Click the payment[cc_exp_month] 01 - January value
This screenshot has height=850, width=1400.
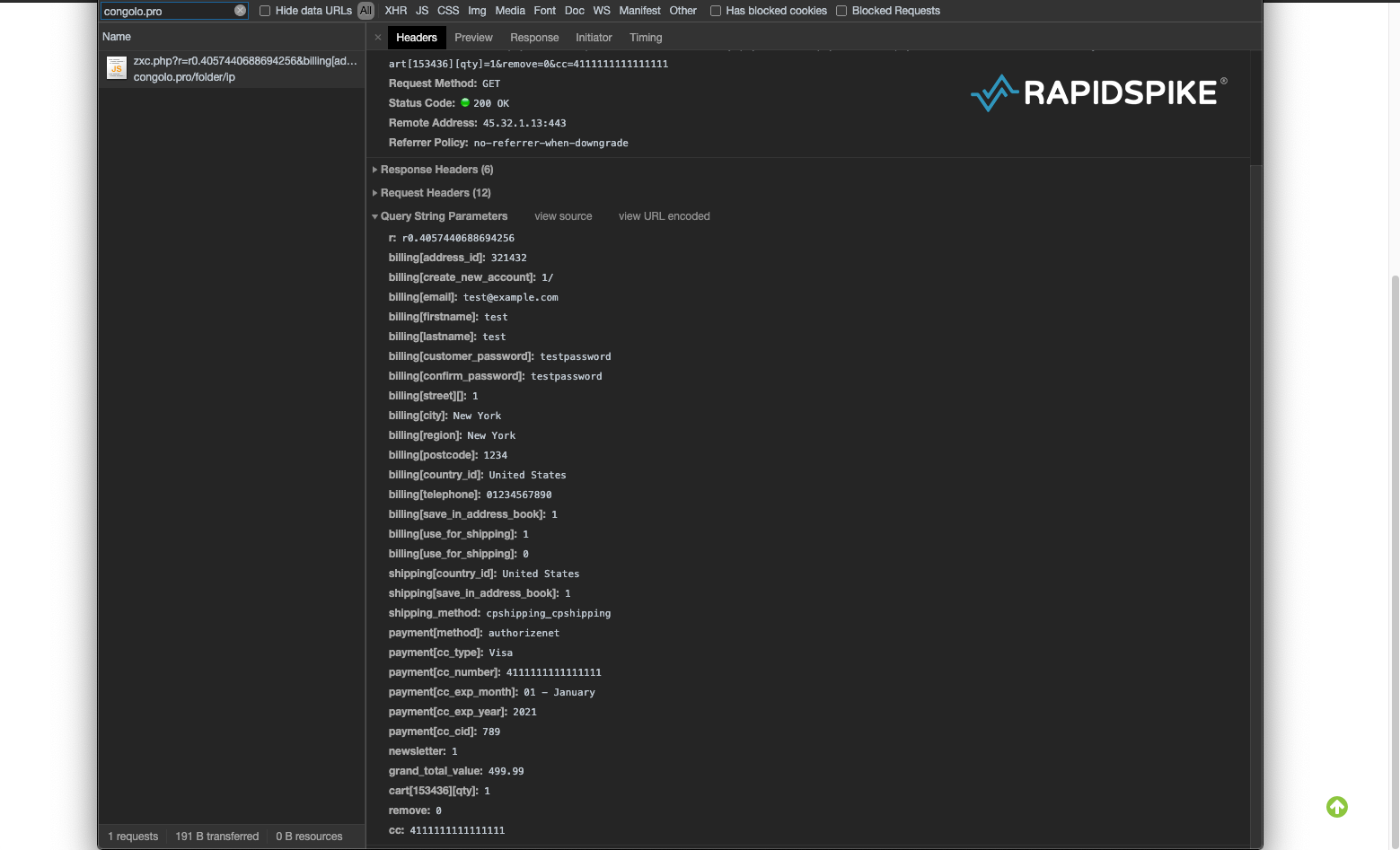point(559,692)
